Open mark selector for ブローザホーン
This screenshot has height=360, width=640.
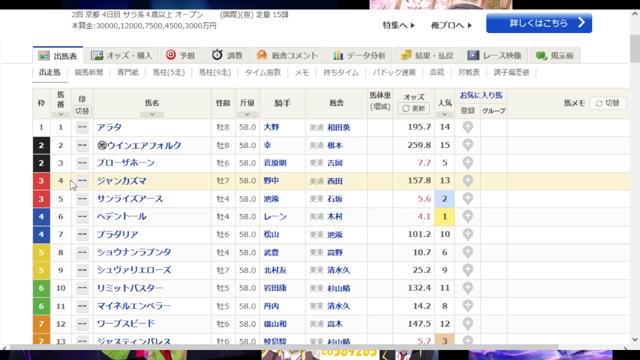point(82,163)
